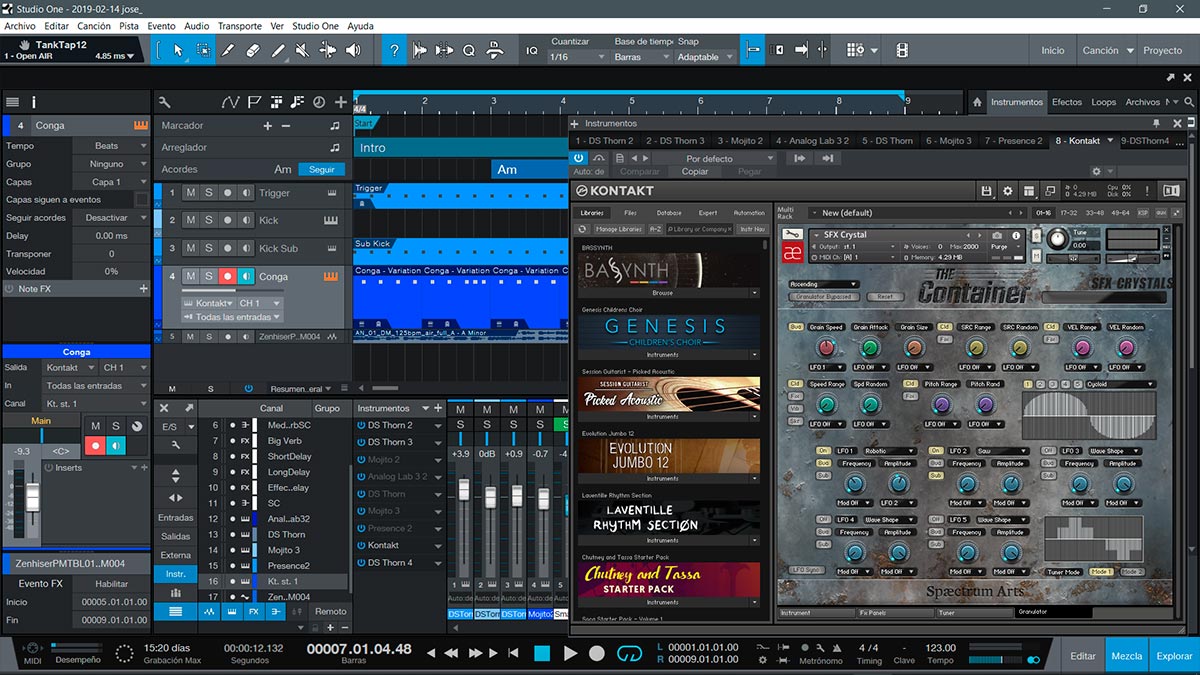The image size is (1200, 675).
Task: Open Kontakt options gear icon
Action: 1007,191
